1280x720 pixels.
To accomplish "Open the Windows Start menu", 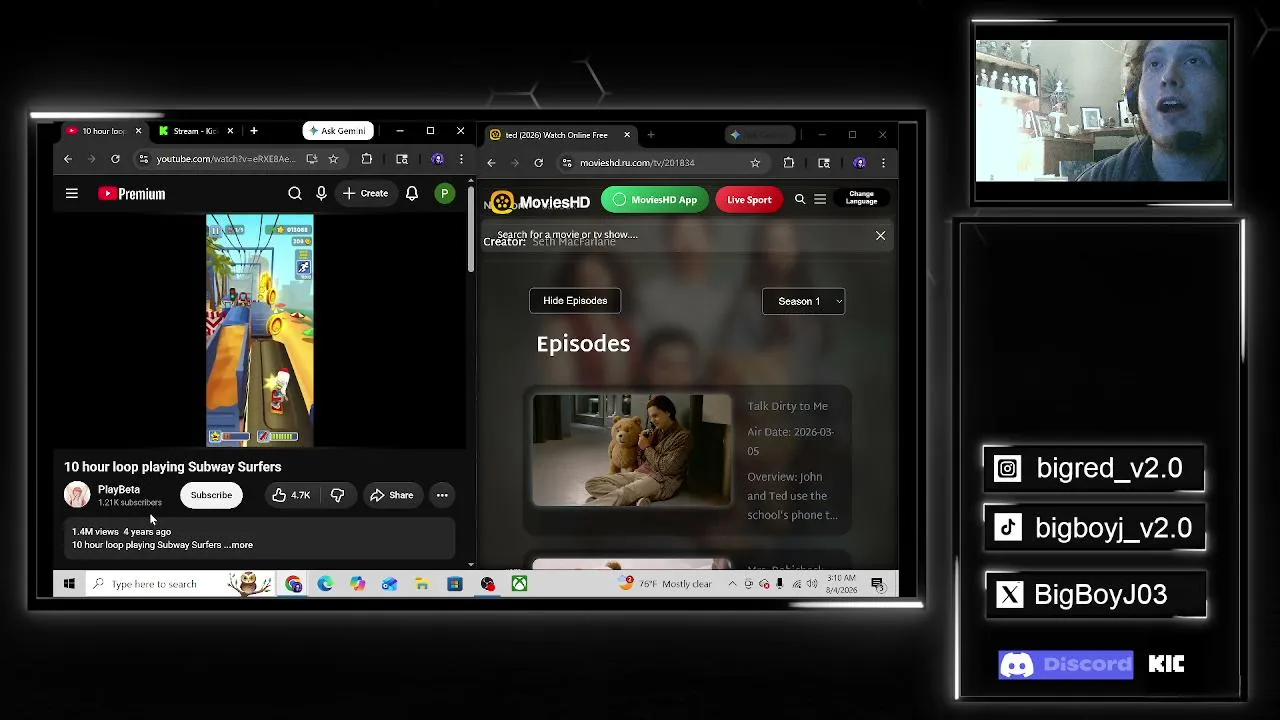I will (x=69, y=584).
